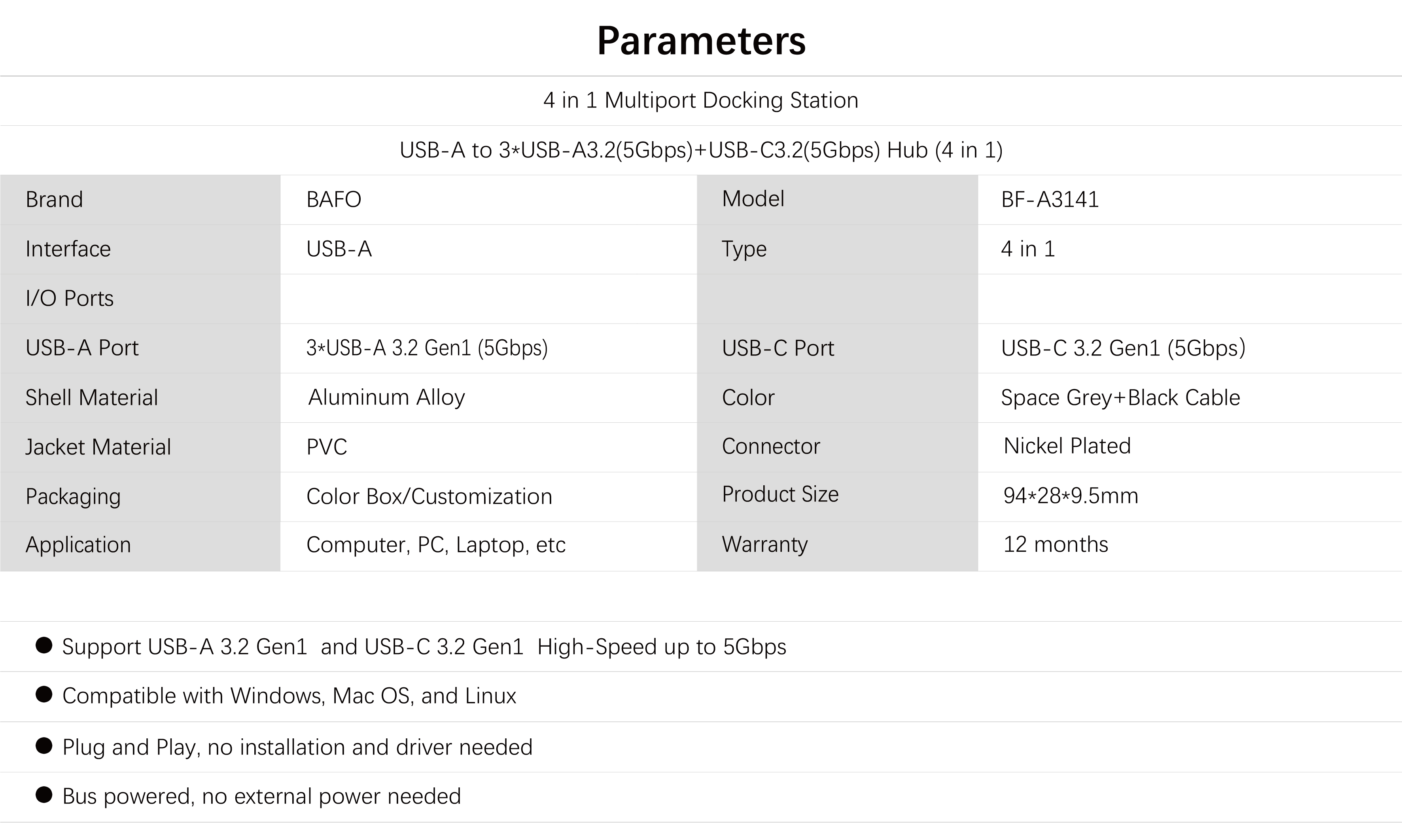Select the Aluminum Alloy value
The height and width of the screenshot is (840, 1402).
tap(386, 397)
